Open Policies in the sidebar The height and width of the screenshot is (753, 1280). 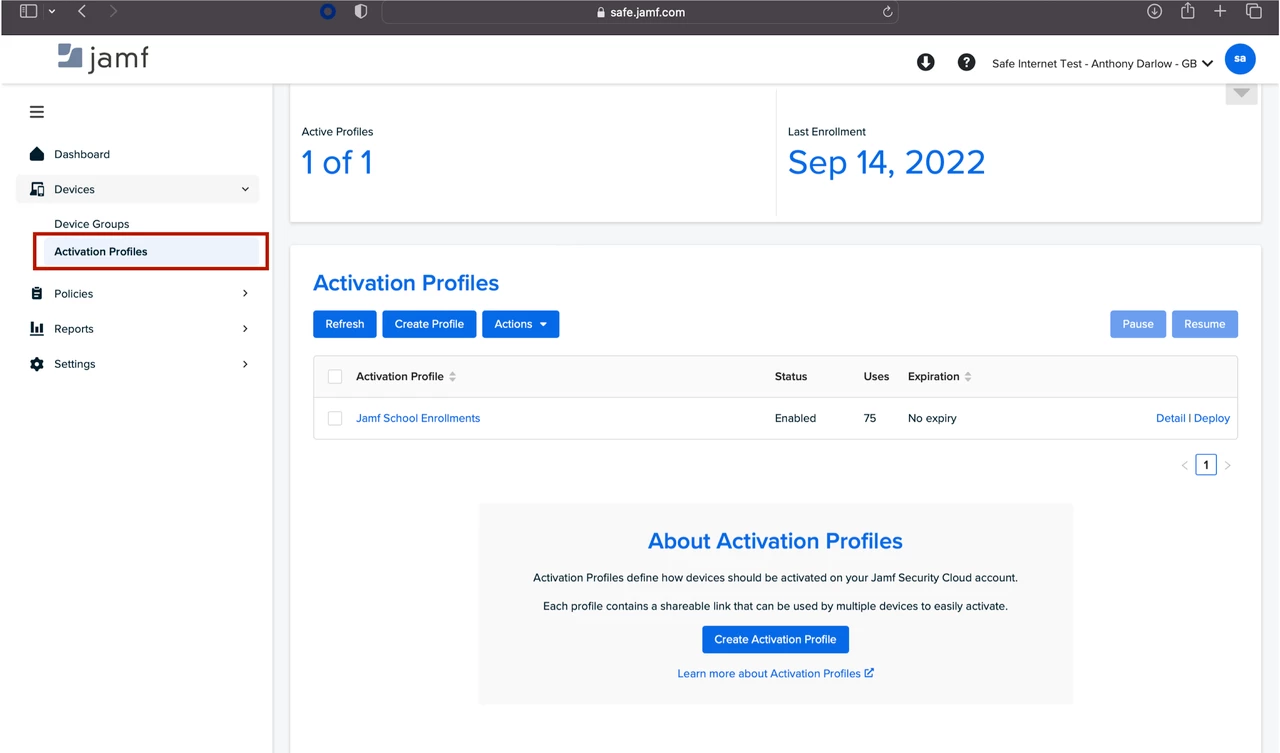(74, 294)
